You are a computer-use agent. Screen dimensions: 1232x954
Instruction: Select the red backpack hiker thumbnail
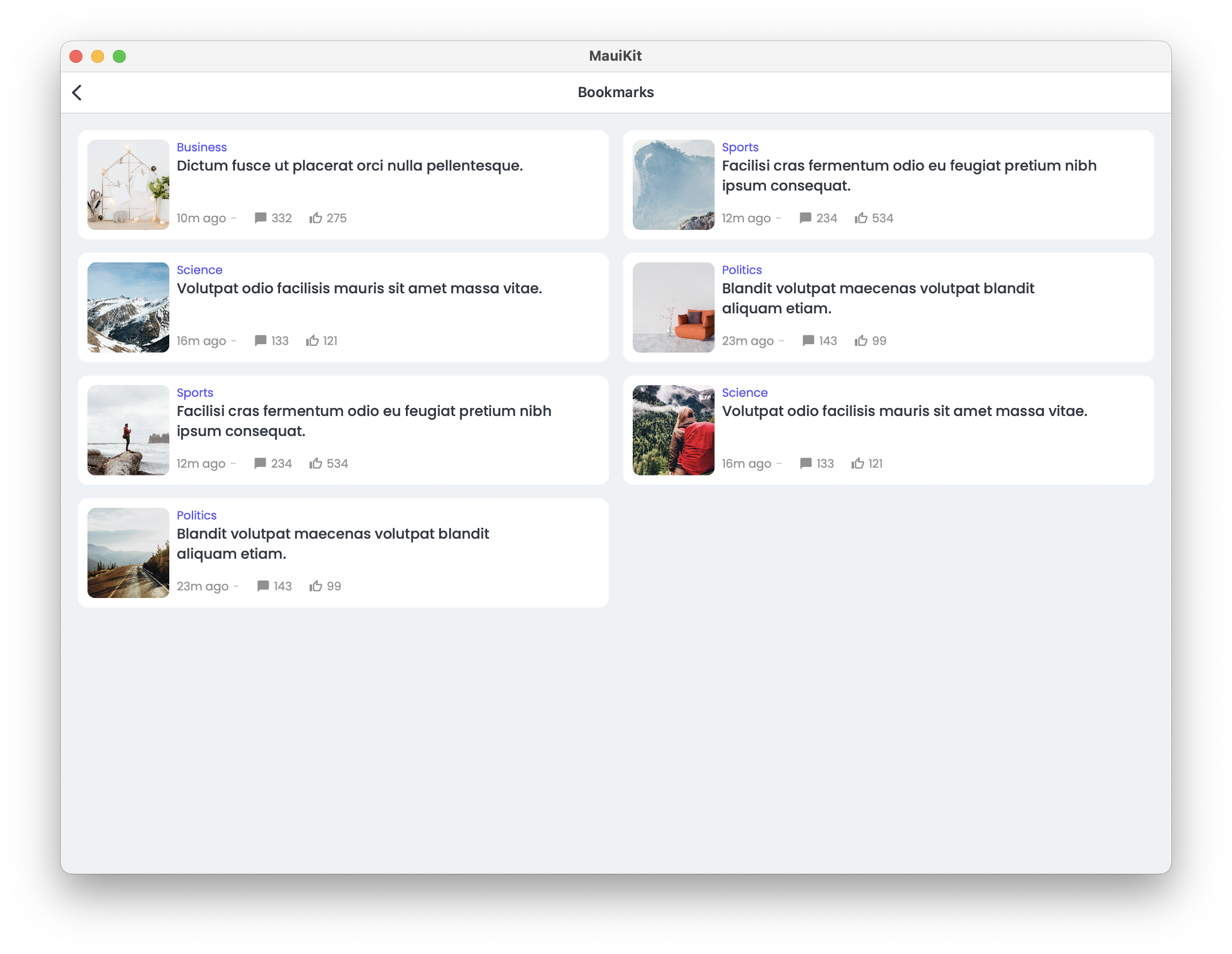[673, 430]
